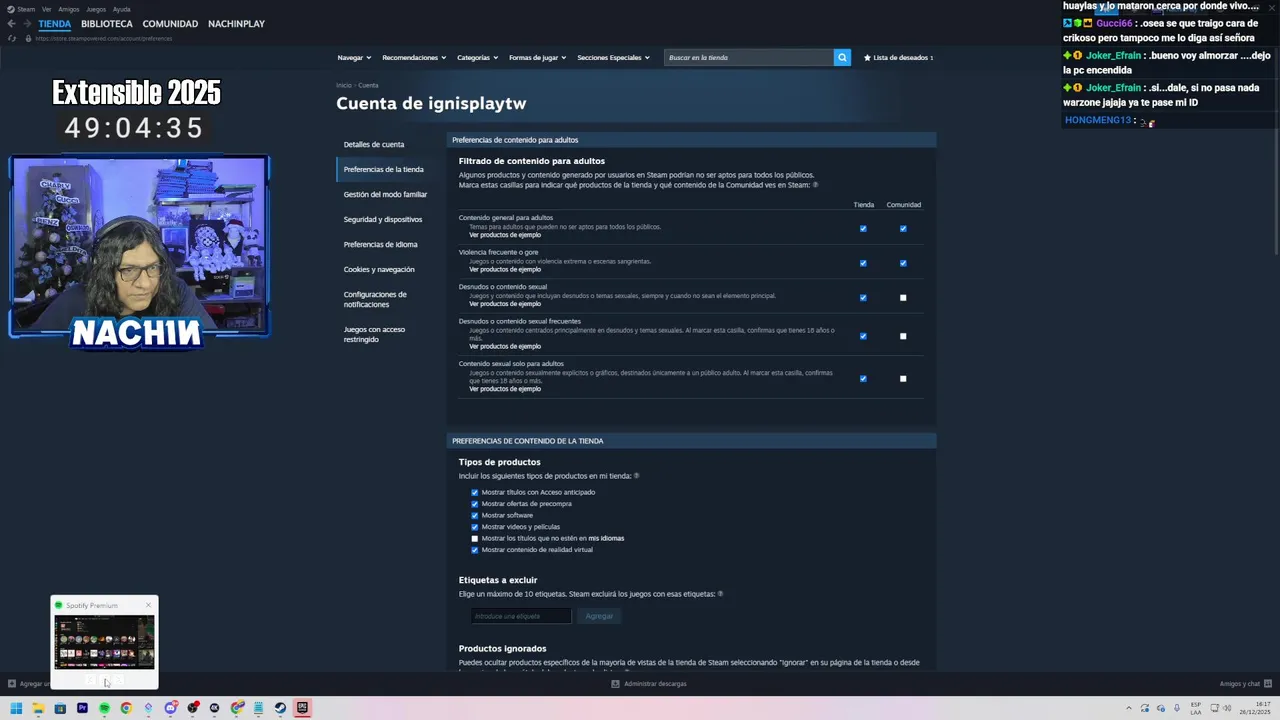Open Gestión del modo familiar section
The width and height of the screenshot is (1280, 720).
click(385, 194)
